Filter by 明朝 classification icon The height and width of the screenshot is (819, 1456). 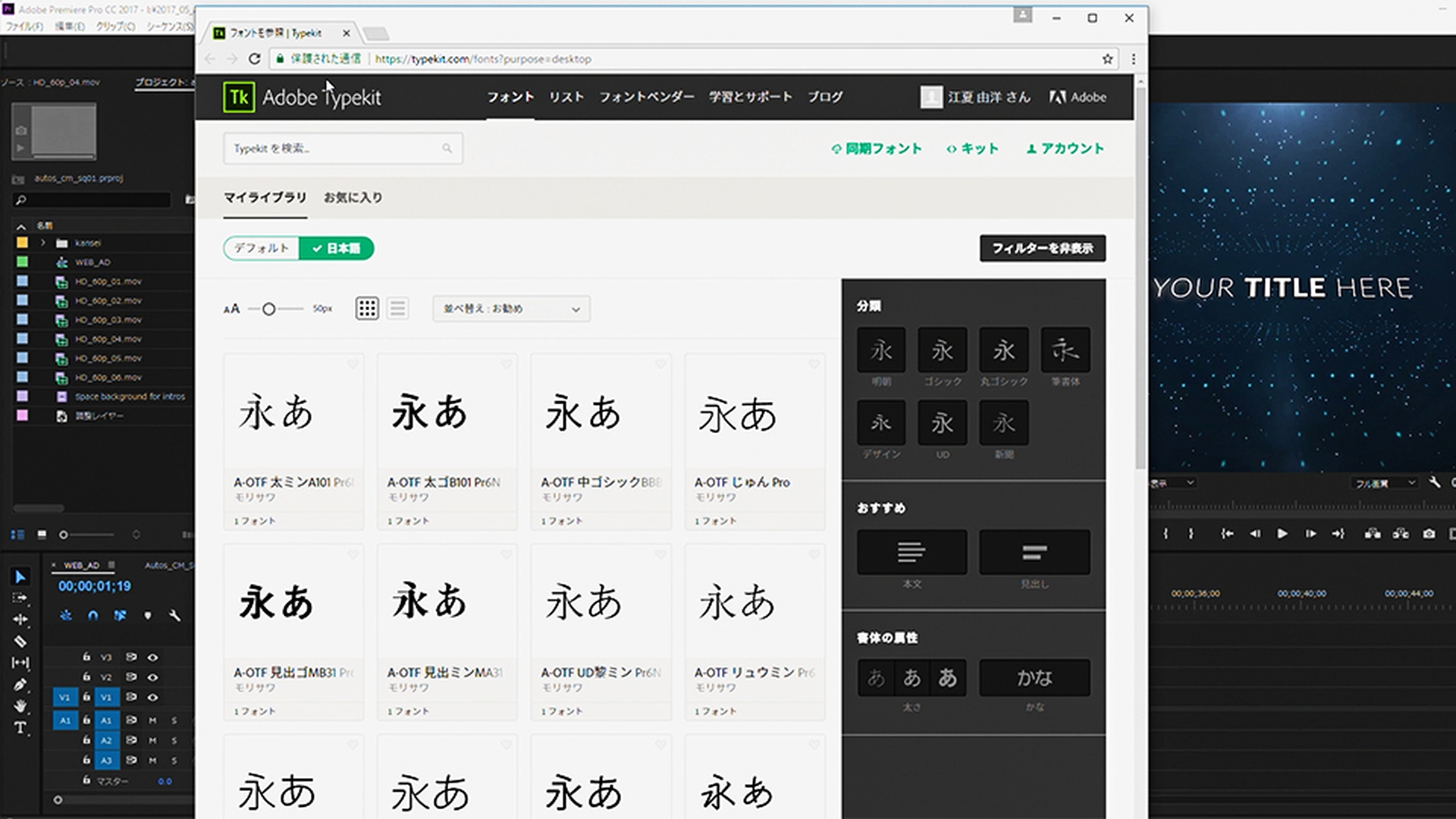pos(880,350)
